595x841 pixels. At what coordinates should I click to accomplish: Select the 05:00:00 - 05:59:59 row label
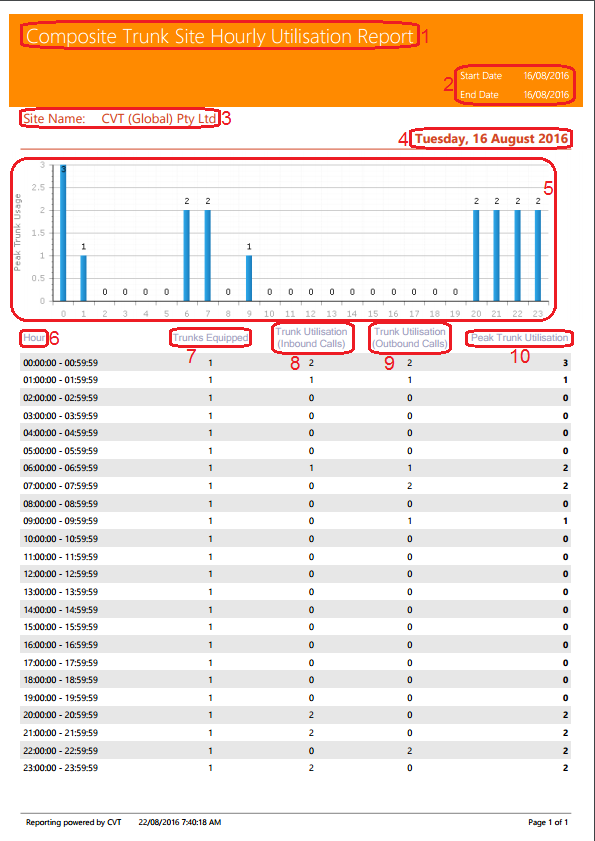pyautogui.click(x=61, y=451)
